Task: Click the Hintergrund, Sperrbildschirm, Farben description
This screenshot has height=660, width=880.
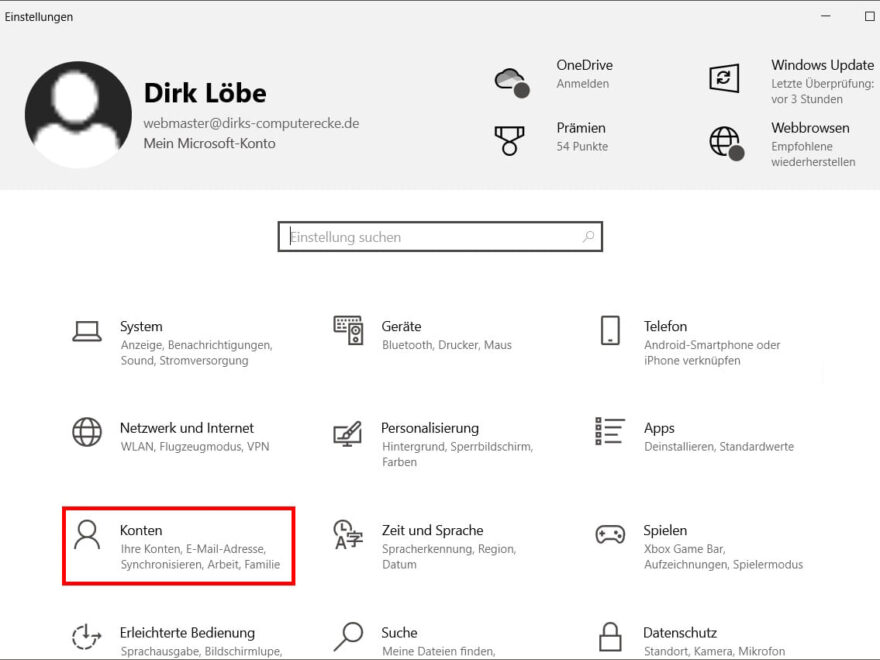Action: coord(457,455)
